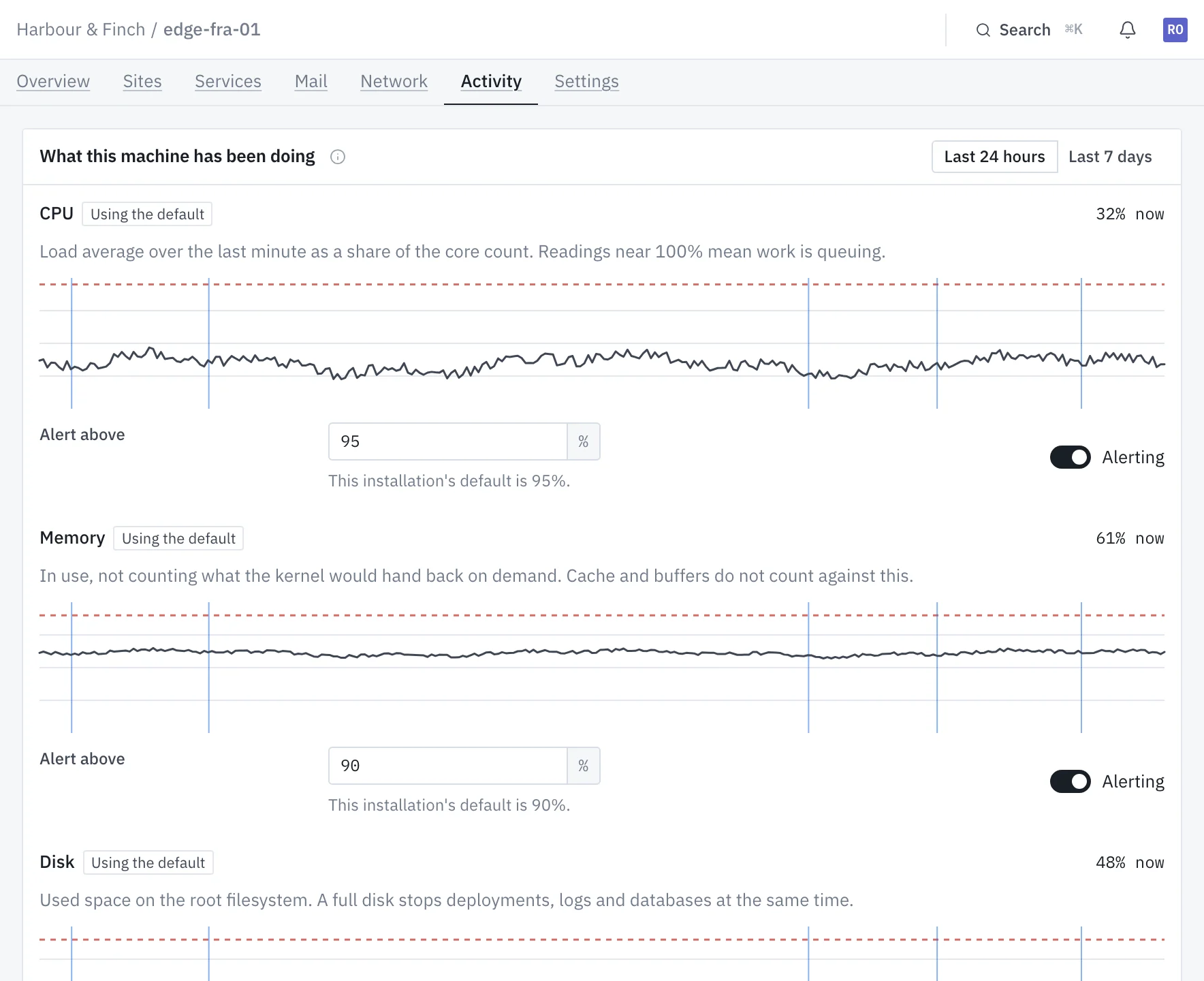Image resolution: width=1204 pixels, height=981 pixels.
Task: Click 'This installation's default is 90%' hint
Action: tap(449, 805)
